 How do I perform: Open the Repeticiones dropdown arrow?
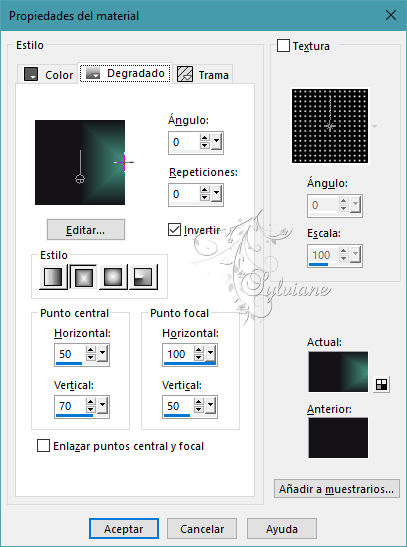(217, 194)
